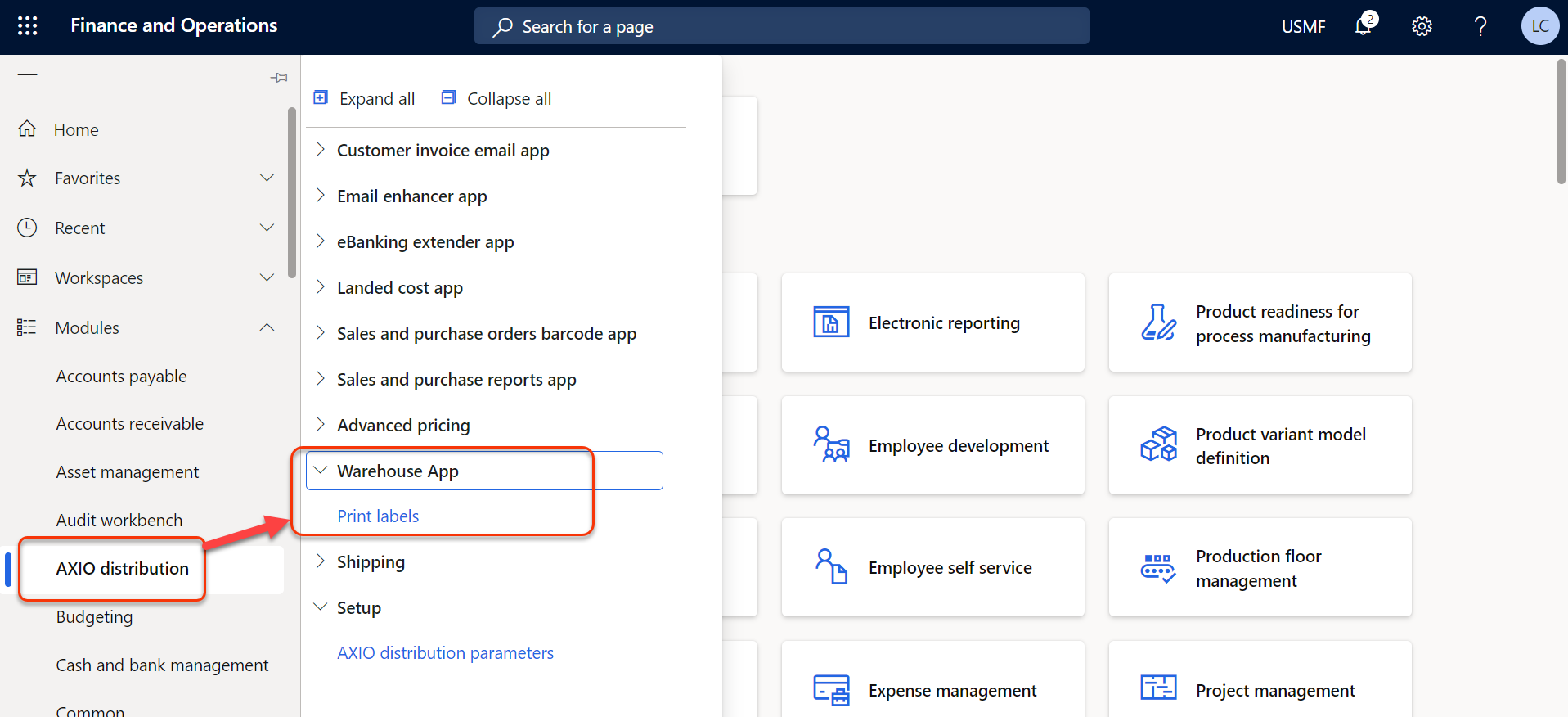The width and height of the screenshot is (1568, 717).
Task: Collapse the Modules section chevron
Action: (x=267, y=327)
